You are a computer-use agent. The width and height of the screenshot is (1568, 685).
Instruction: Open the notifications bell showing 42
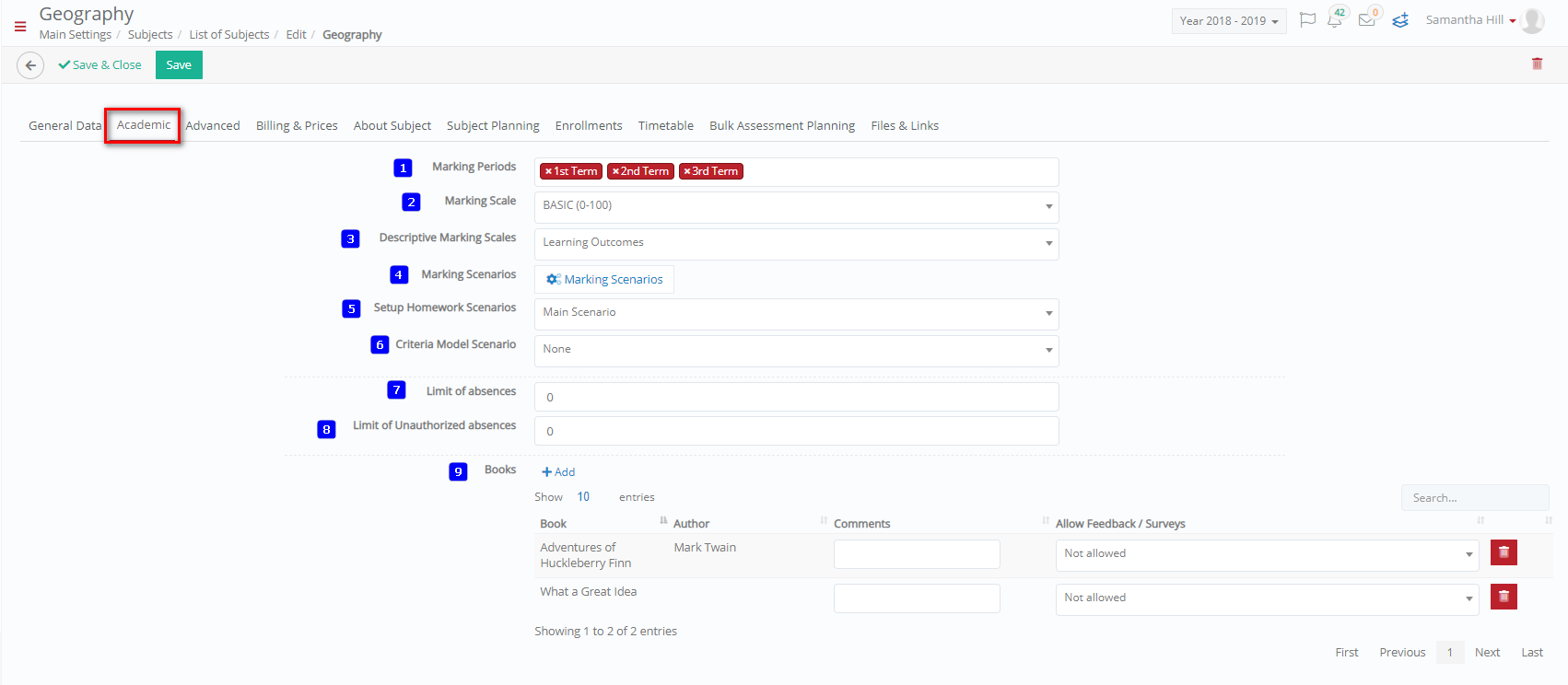(x=1335, y=19)
